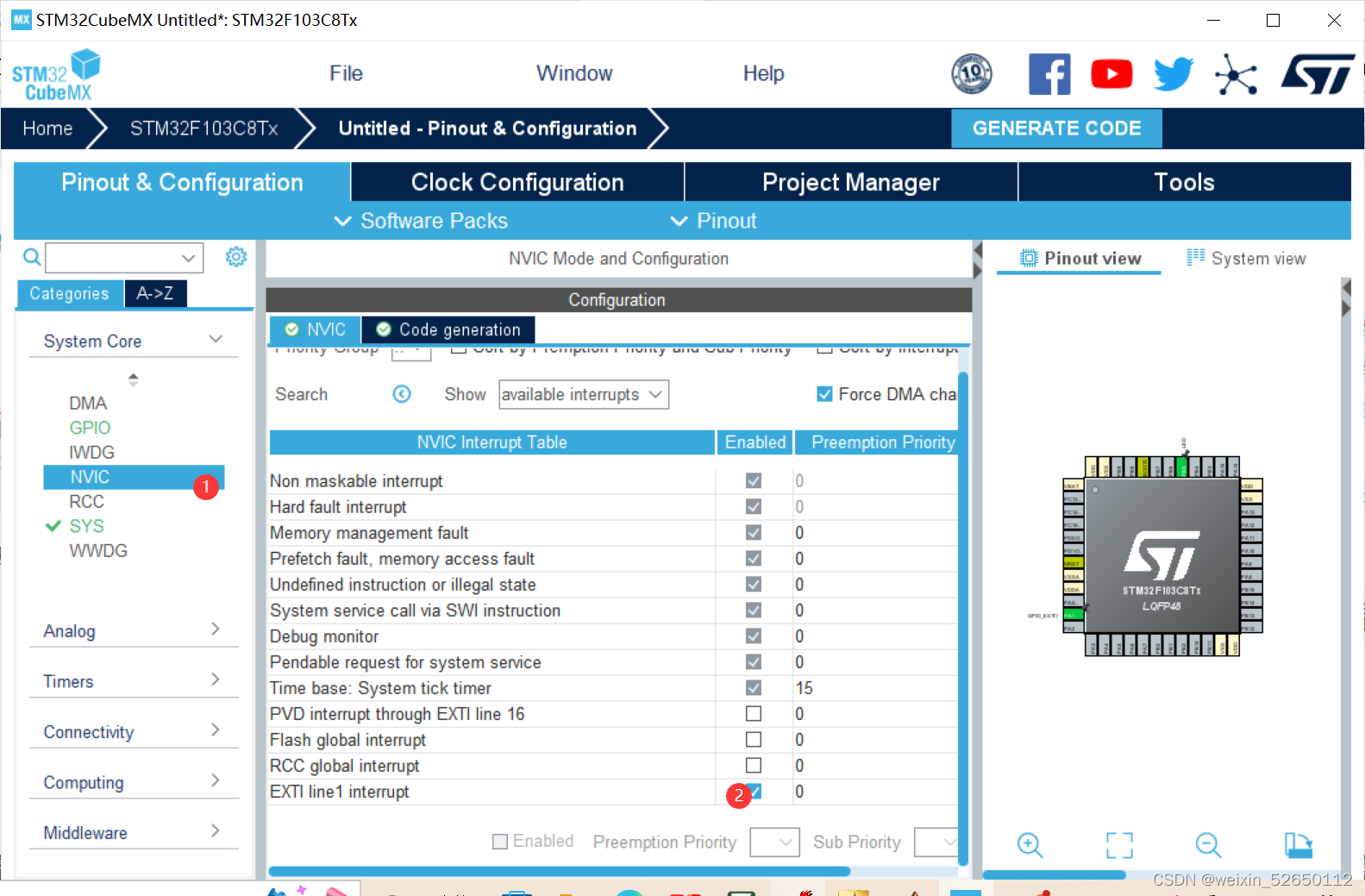Viewport: 1365px width, 896px height.
Task: Expand the Middleware category
Action: coord(134,832)
